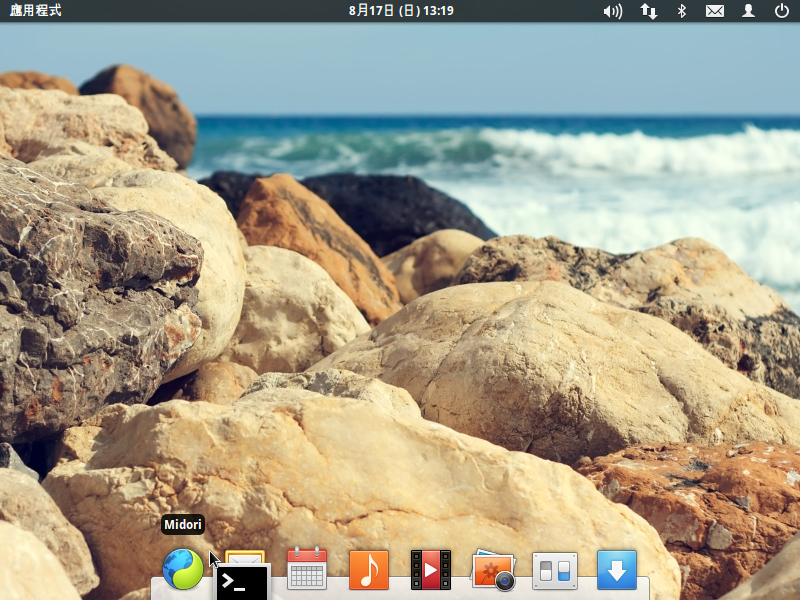
Task: Open the power session menu
Action: (781, 11)
